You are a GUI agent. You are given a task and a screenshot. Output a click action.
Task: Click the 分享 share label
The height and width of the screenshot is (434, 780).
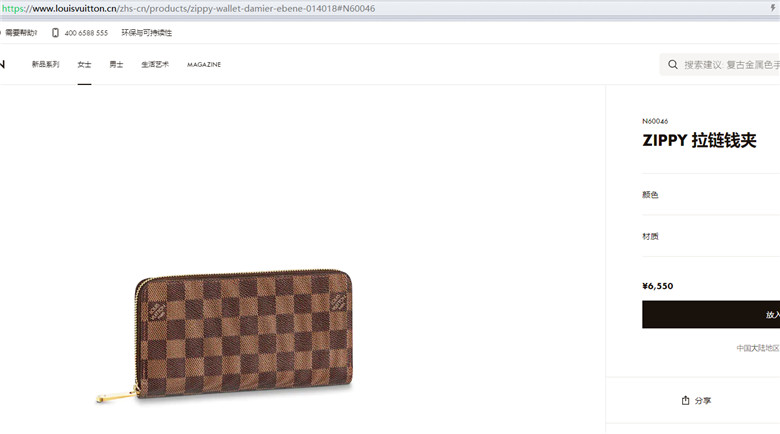703,401
